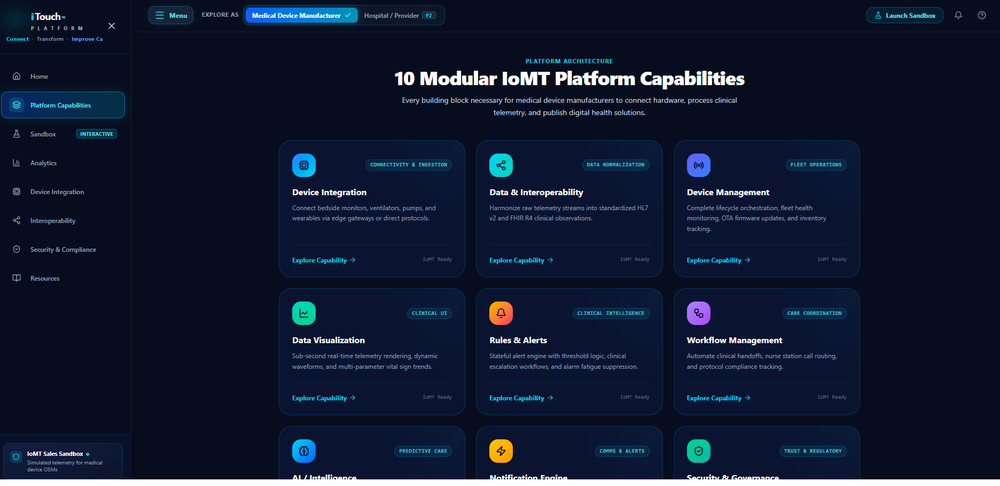Click the Data Visualization card title
This screenshot has width=1000, height=486.
pos(328,340)
